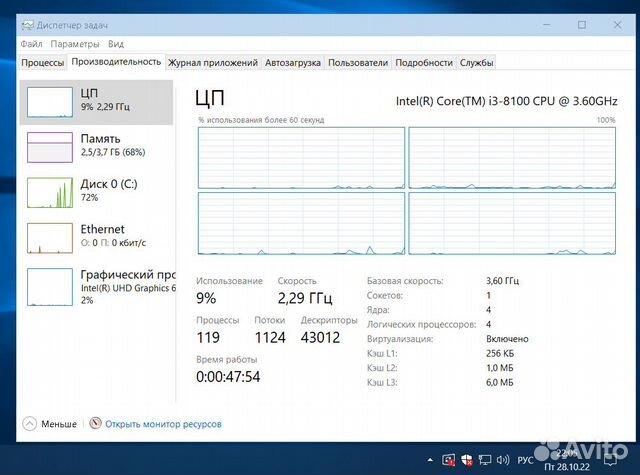This screenshot has width=640, height=475.
Task: Click the Intel(R) Core(TM) i3-8100 CPU name
Action: [507, 101]
